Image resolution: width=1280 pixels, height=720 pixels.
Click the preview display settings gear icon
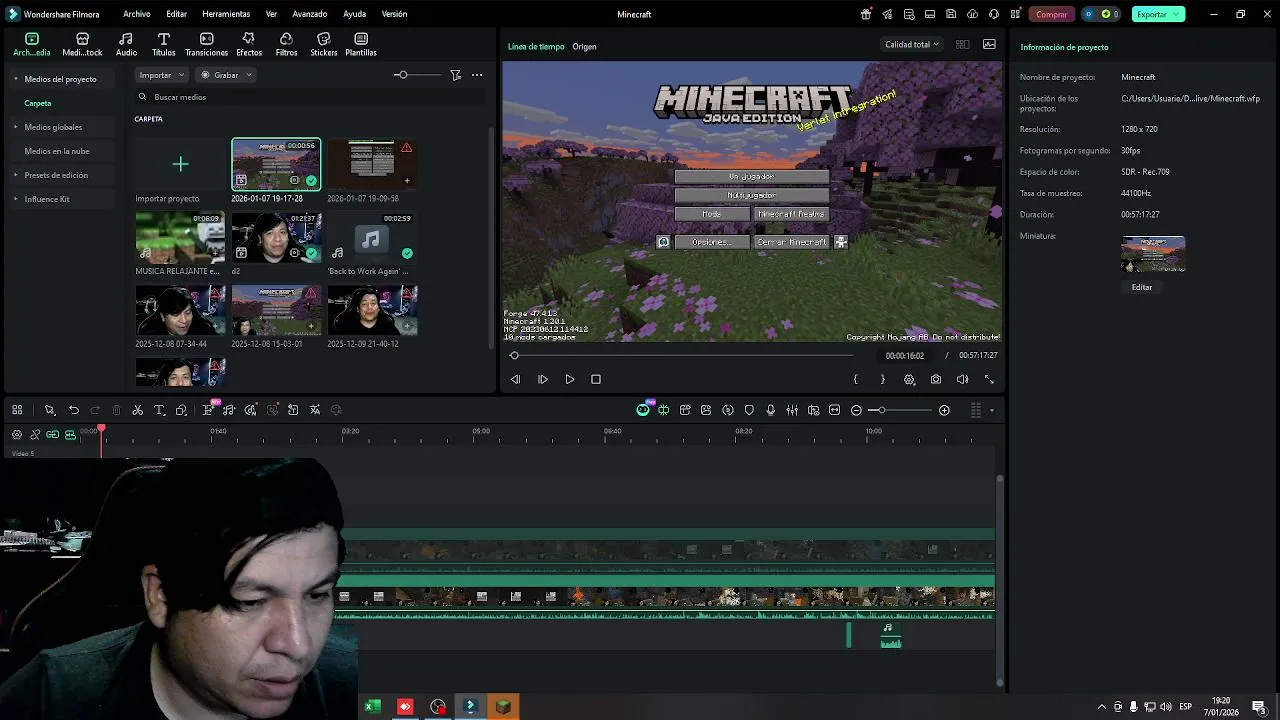(x=909, y=380)
